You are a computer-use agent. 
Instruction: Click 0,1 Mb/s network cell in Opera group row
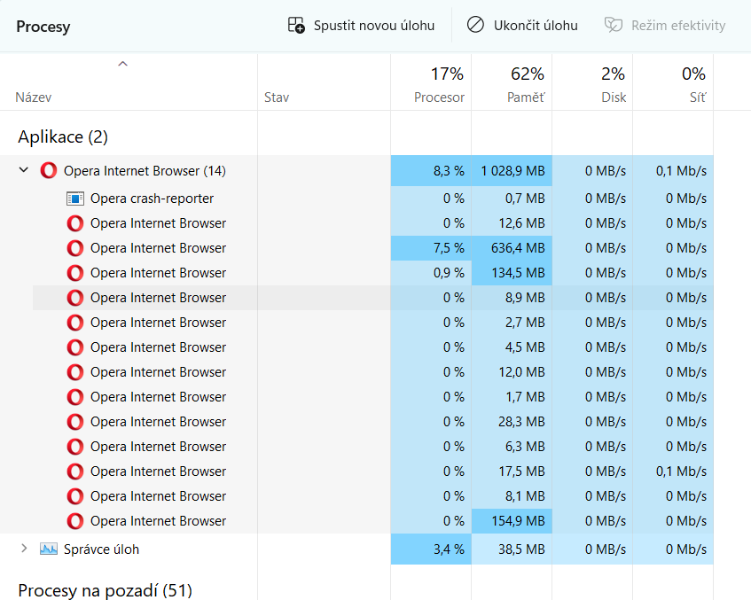click(673, 170)
